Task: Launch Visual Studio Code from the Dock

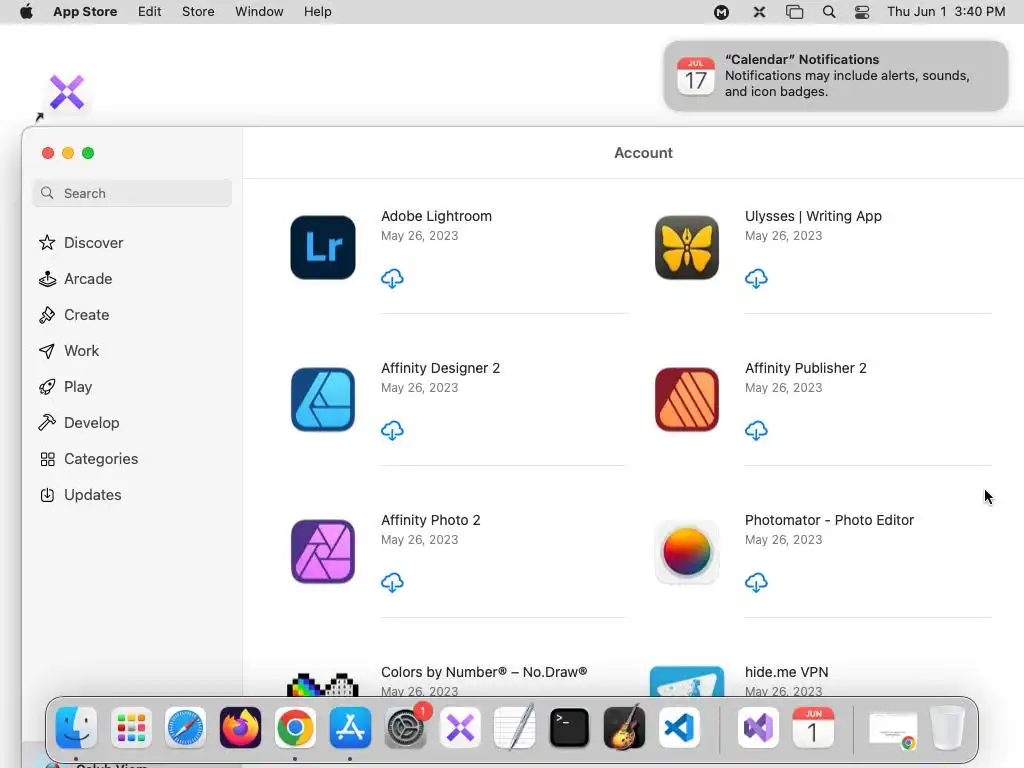Action: click(x=679, y=727)
